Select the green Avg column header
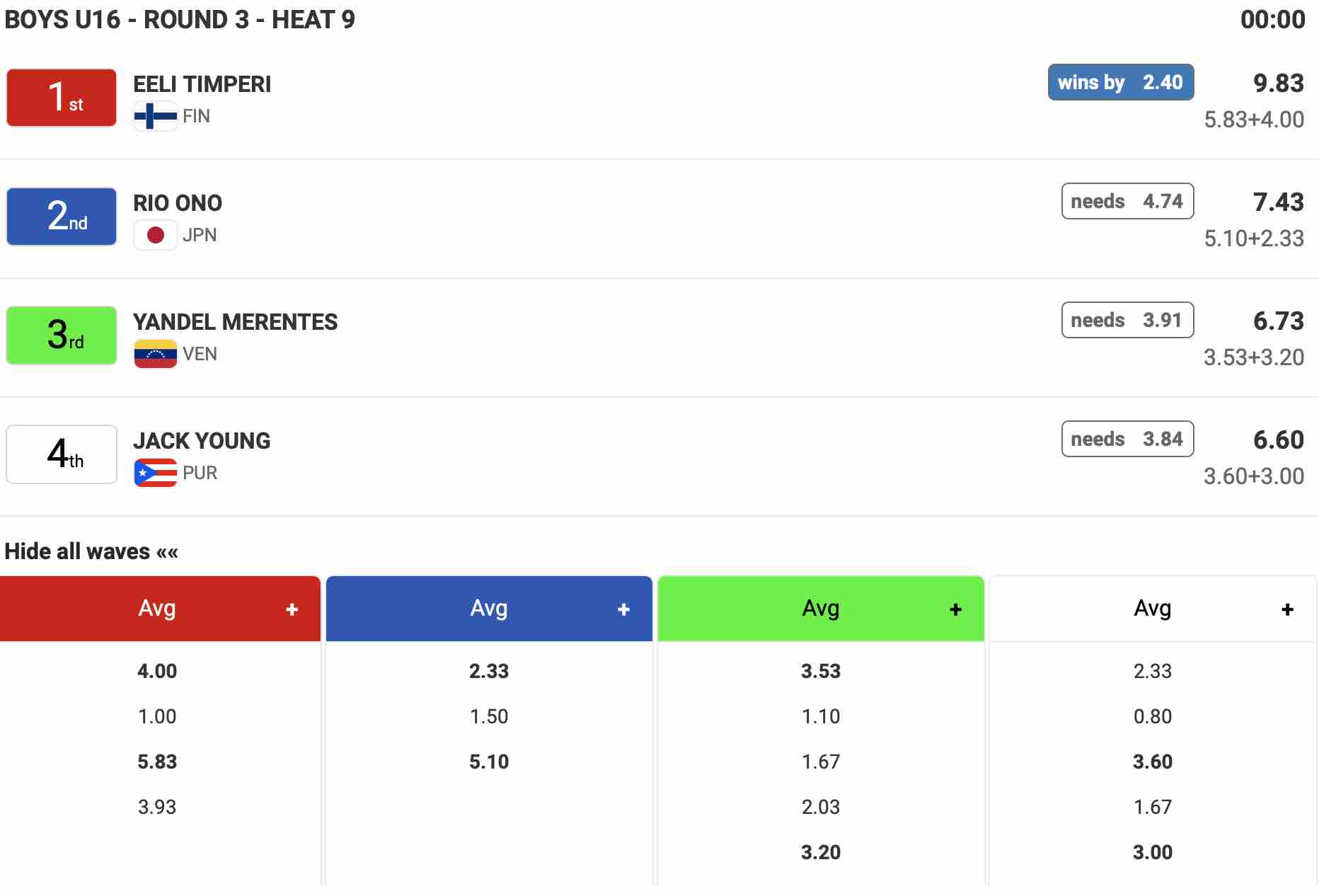This screenshot has height=896, width=1319. pos(820,609)
